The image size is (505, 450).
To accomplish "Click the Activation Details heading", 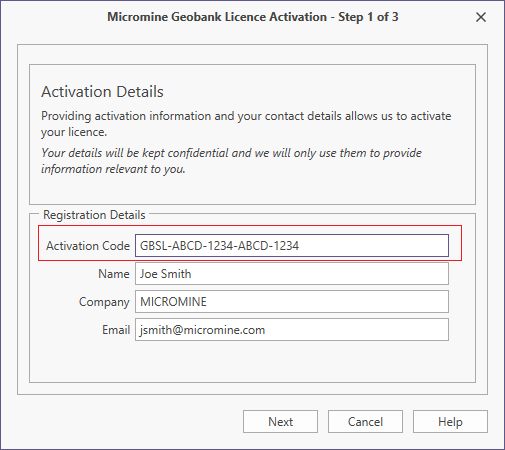I will tap(102, 92).
